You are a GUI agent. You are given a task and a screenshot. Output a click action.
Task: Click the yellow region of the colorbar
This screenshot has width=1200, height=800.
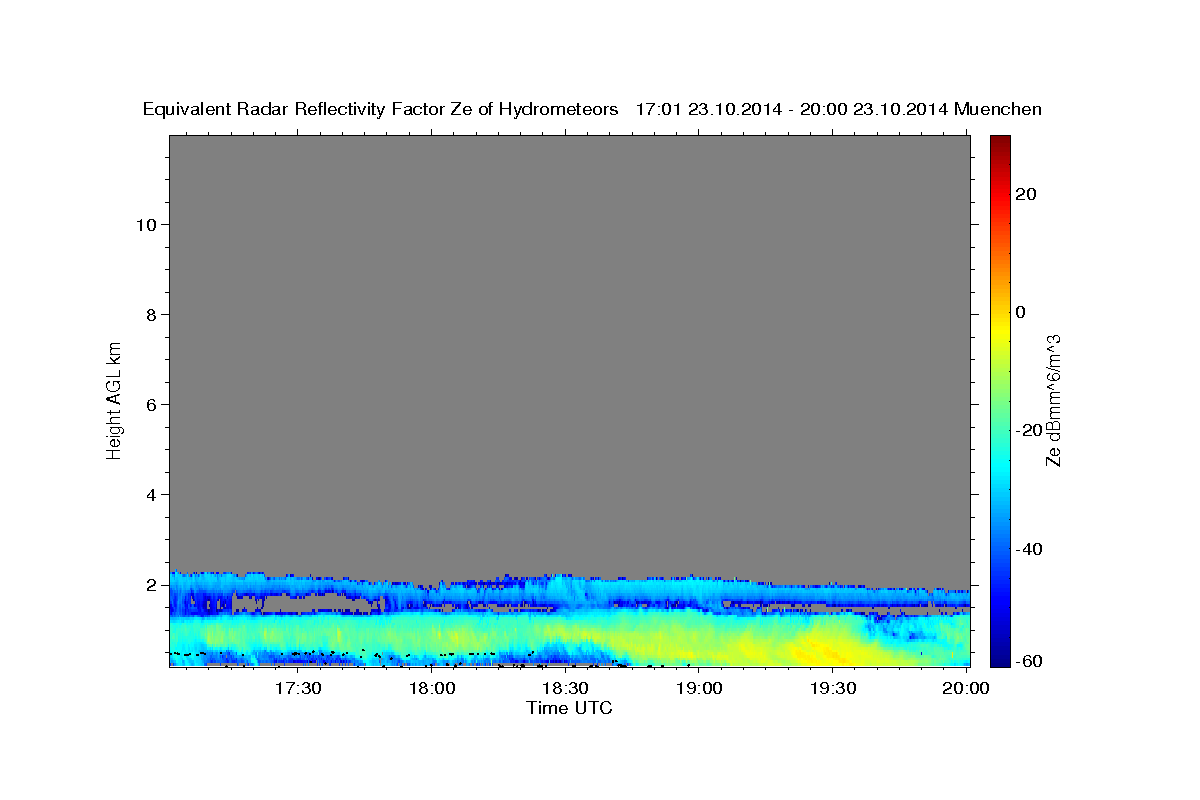point(1000,330)
